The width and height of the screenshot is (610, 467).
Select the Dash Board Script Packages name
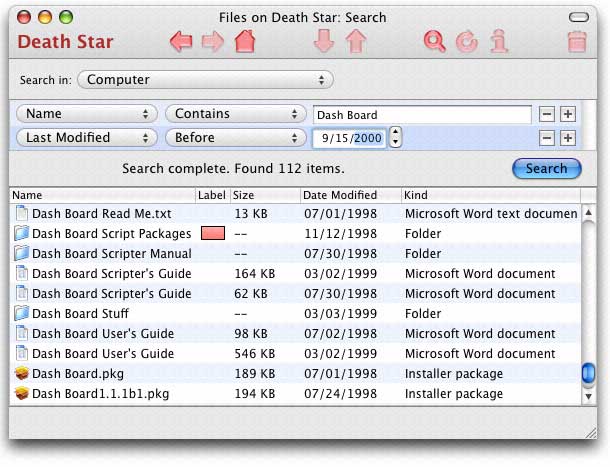click(112, 234)
